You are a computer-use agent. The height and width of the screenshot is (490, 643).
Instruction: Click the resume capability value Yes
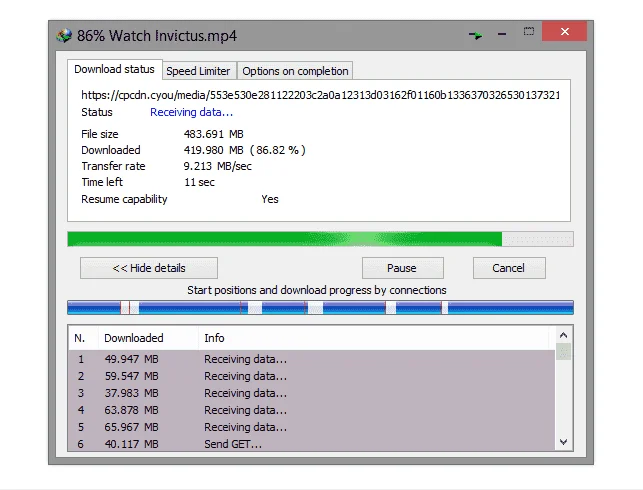270,199
